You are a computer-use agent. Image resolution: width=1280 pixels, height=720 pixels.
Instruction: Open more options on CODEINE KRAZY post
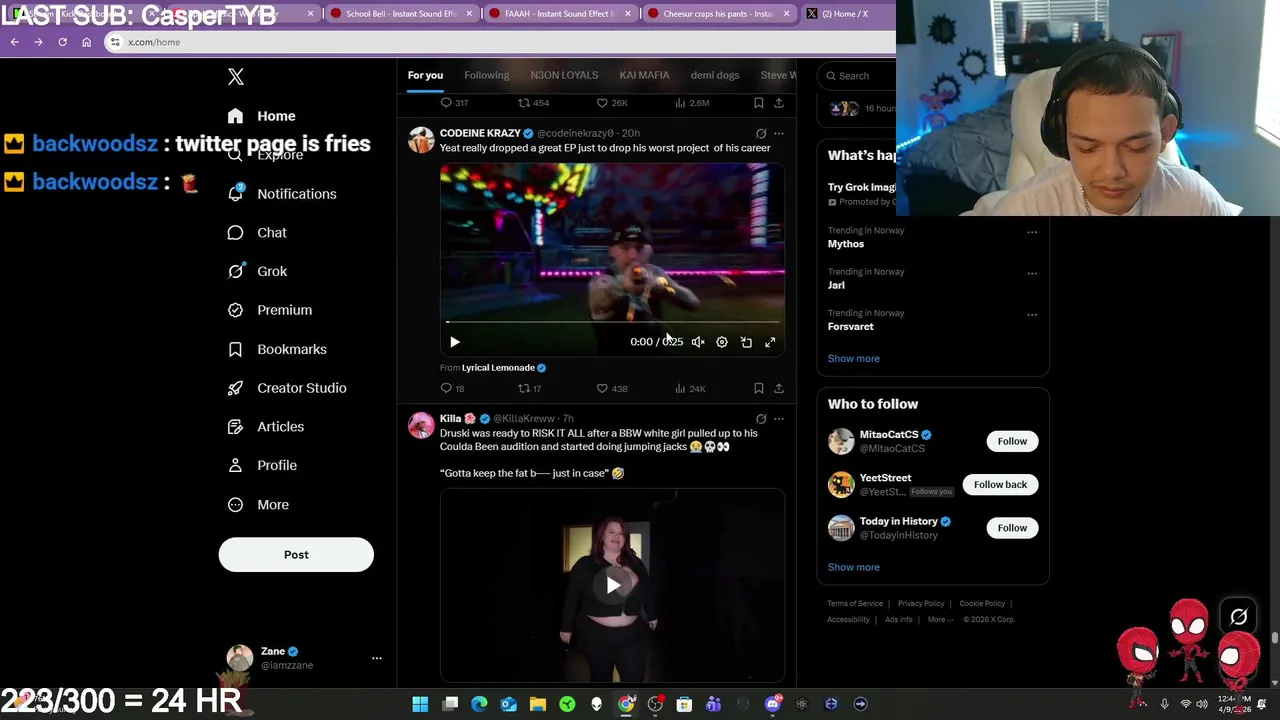[779, 133]
